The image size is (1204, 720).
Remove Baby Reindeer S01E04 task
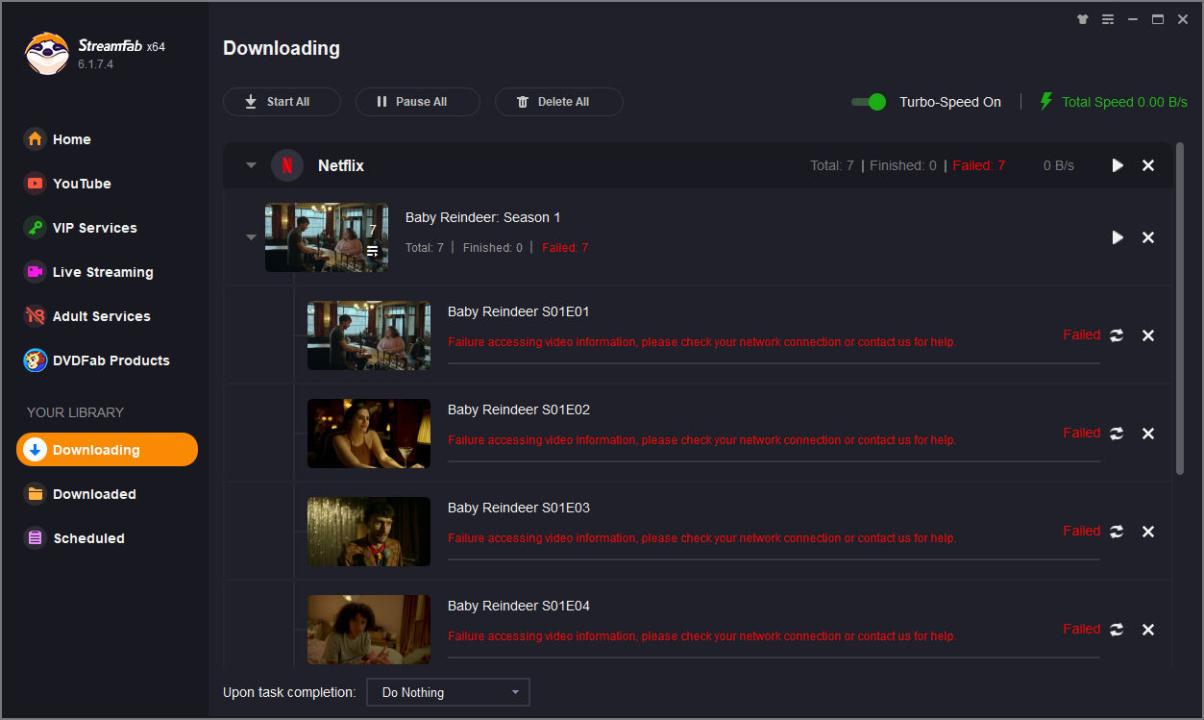pyautogui.click(x=1148, y=630)
